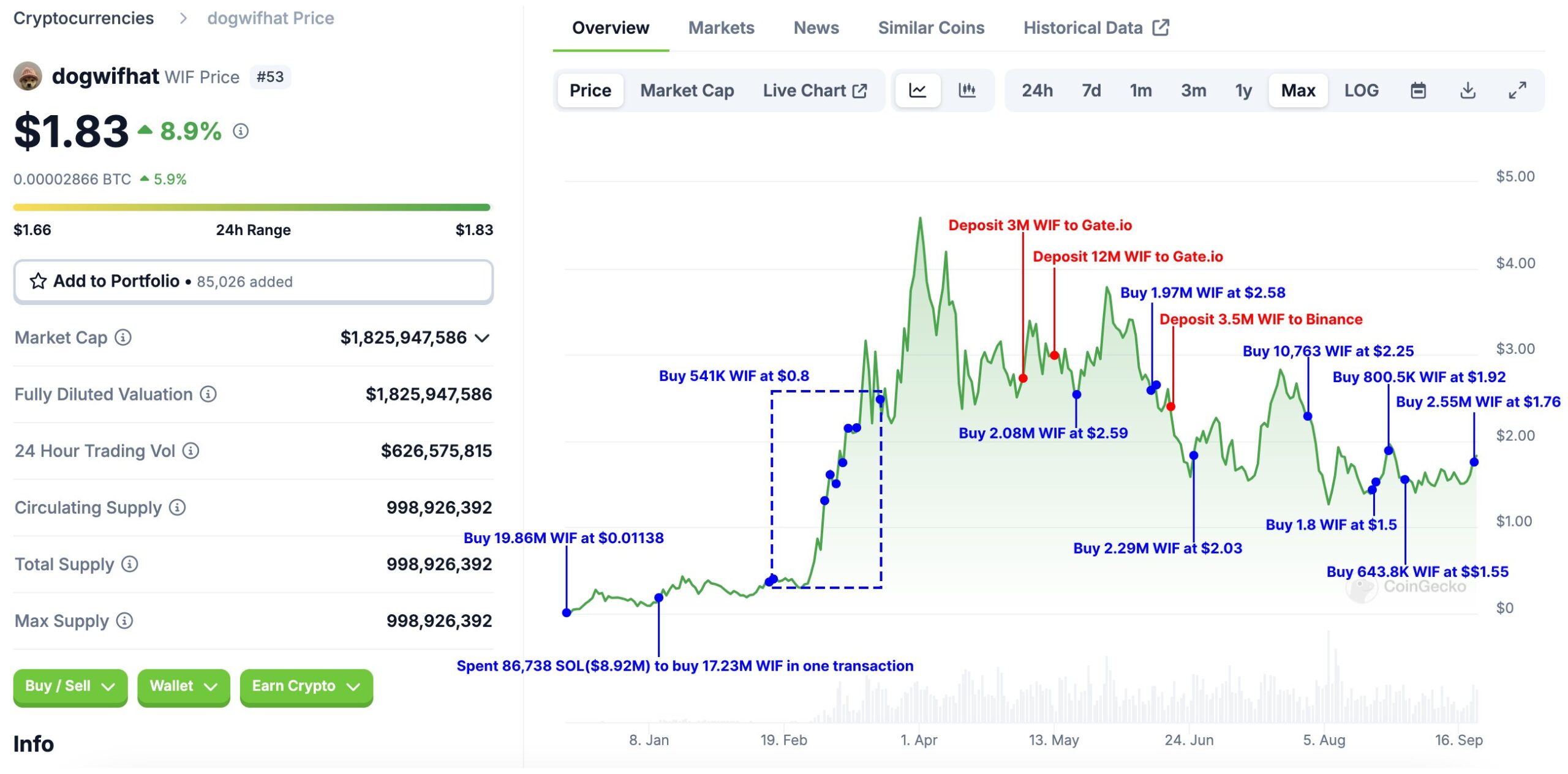Click the #53 rank badge
The image size is (1568, 774).
coord(270,77)
